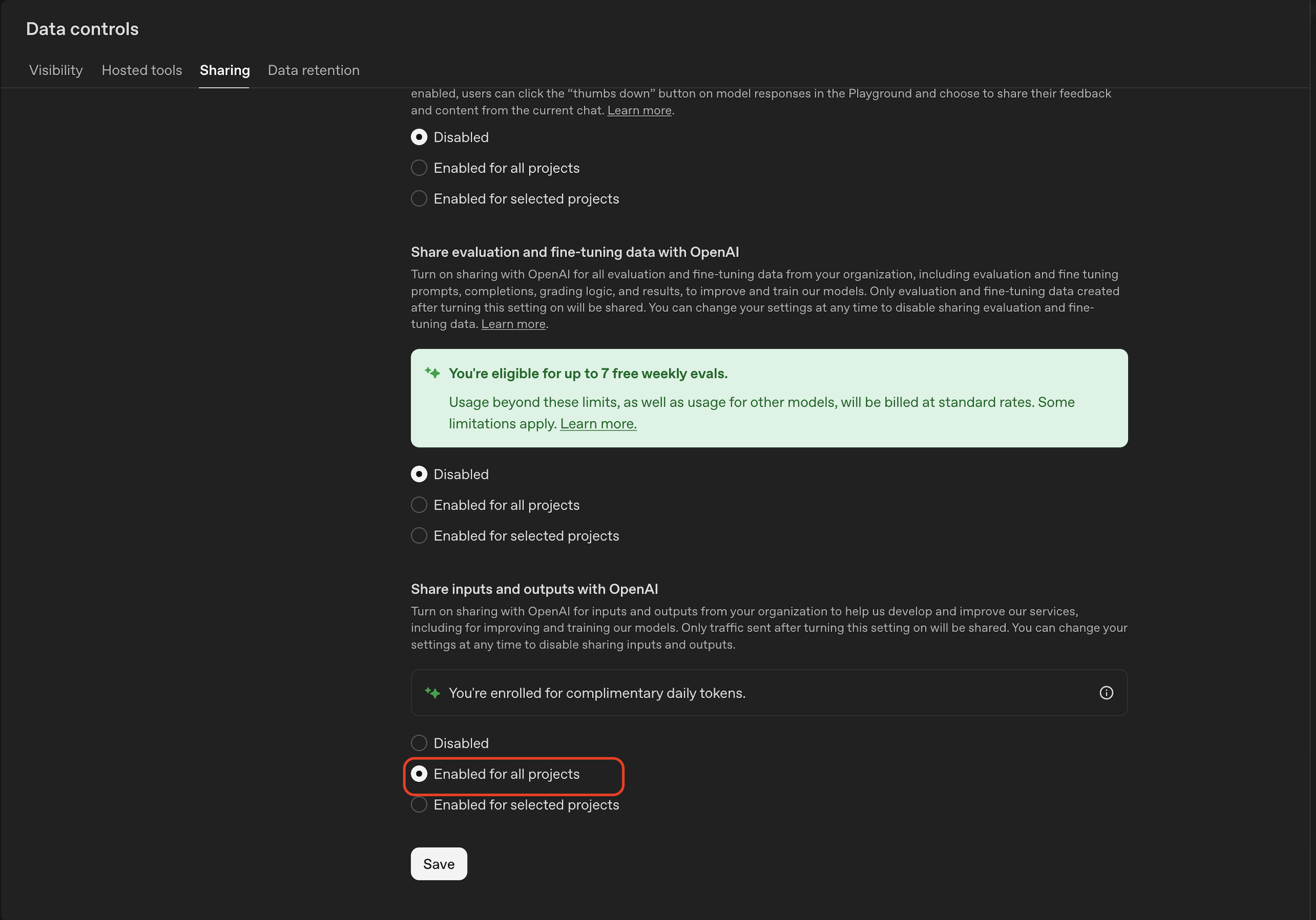
Task: Select Disabled for evaluation and fine-tuning sharing
Action: click(419, 474)
